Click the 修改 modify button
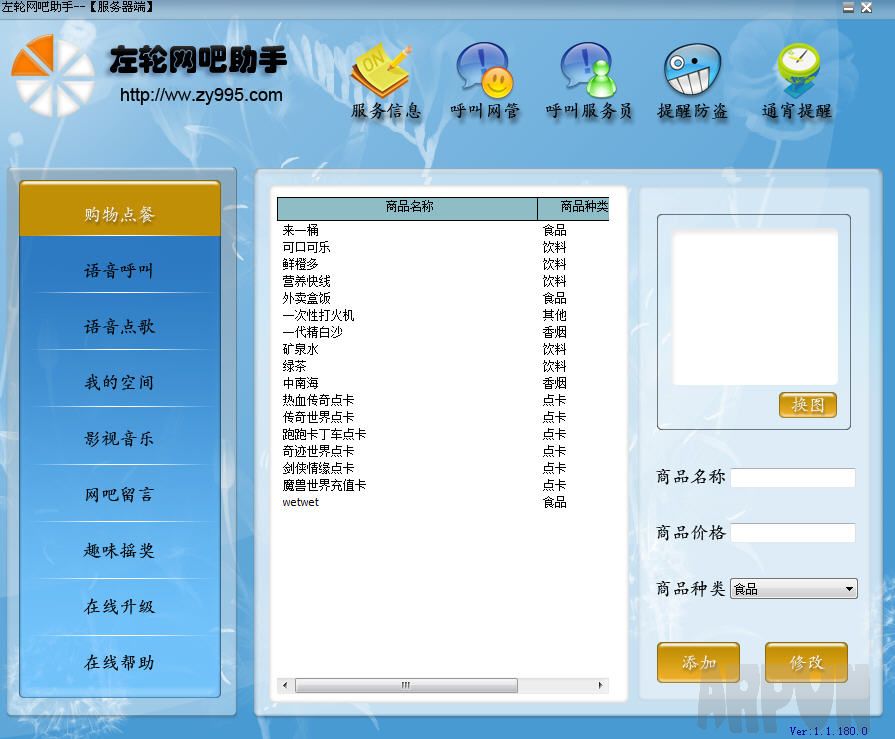The width and height of the screenshot is (895, 739). click(x=806, y=662)
